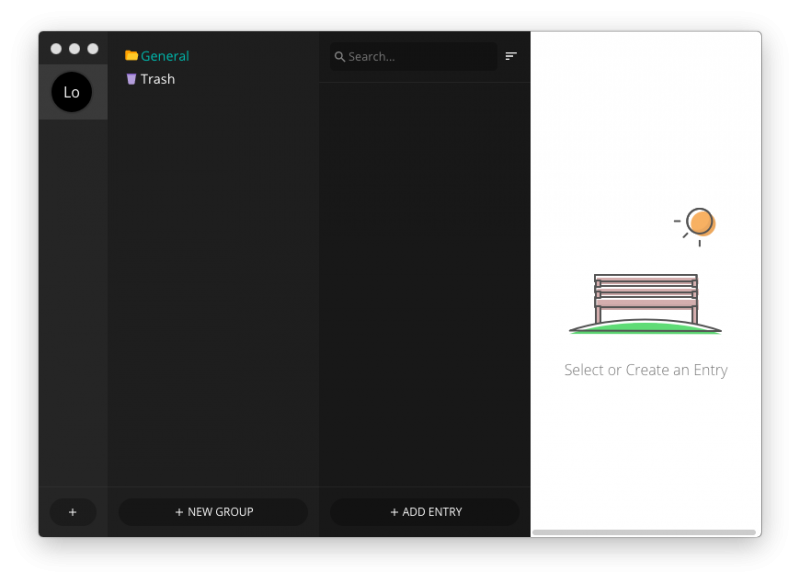The image size is (800, 582).
Task: Select the General group
Action: (x=164, y=56)
